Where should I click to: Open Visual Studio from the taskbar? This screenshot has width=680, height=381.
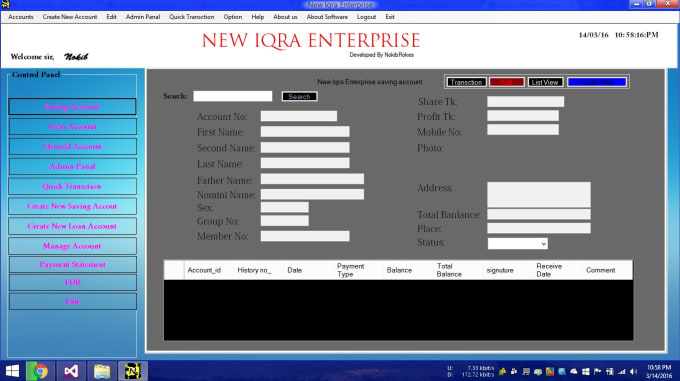point(71,371)
